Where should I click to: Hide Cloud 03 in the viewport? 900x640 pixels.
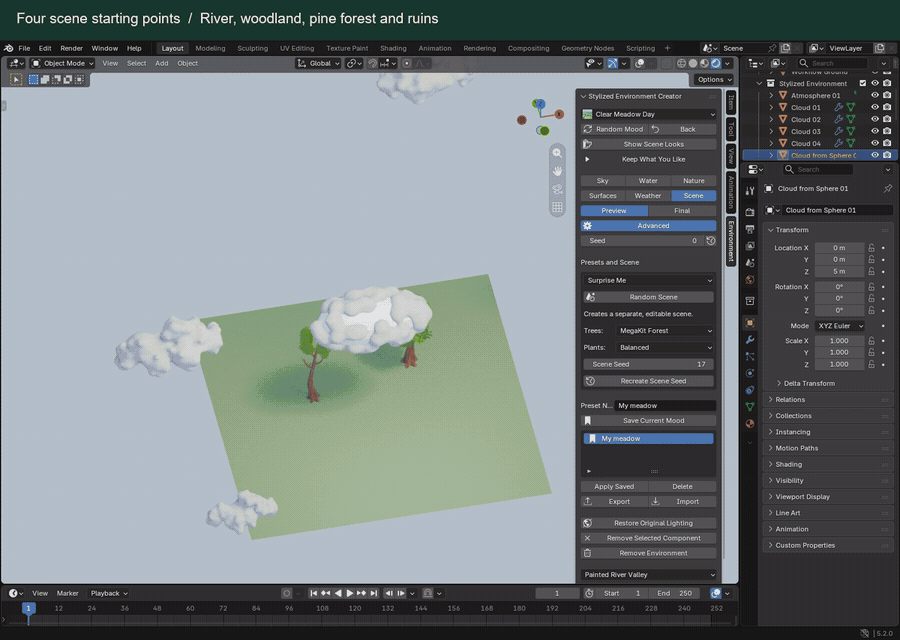click(x=875, y=131)
